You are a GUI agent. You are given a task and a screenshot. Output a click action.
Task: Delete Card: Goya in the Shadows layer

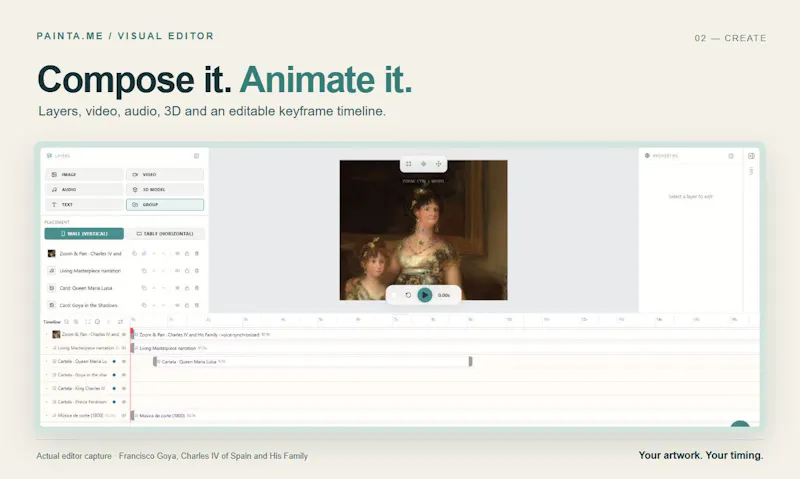pos(196,305)
